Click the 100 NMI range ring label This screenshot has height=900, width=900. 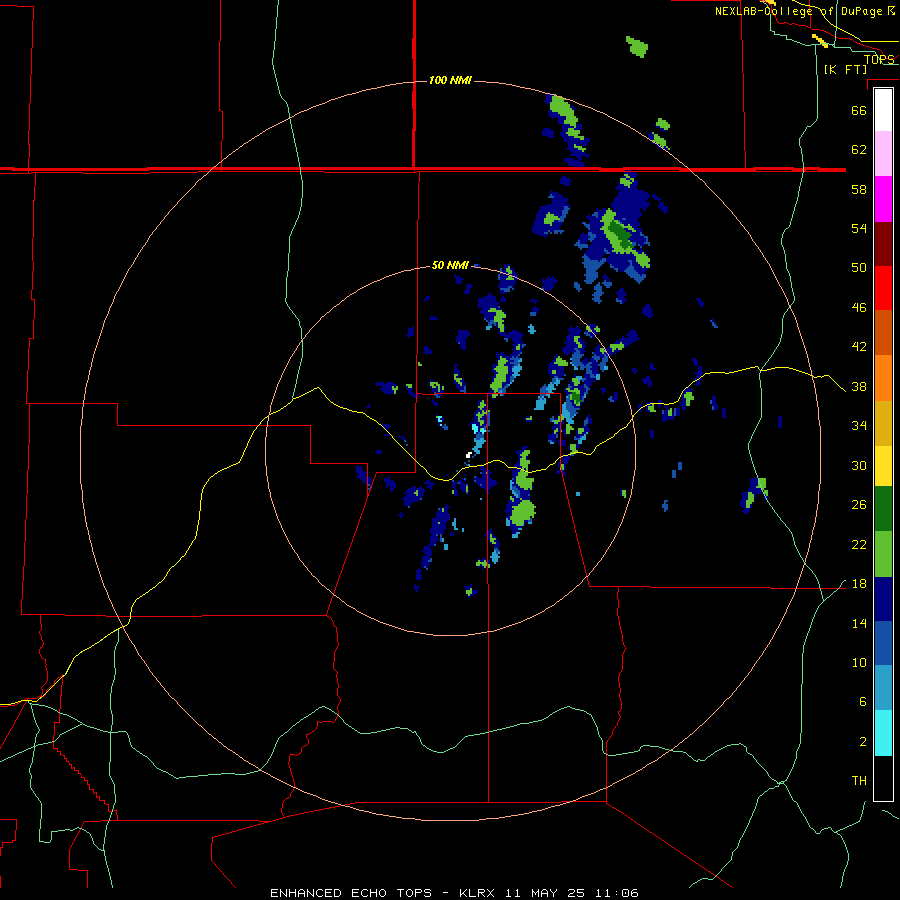450,80
